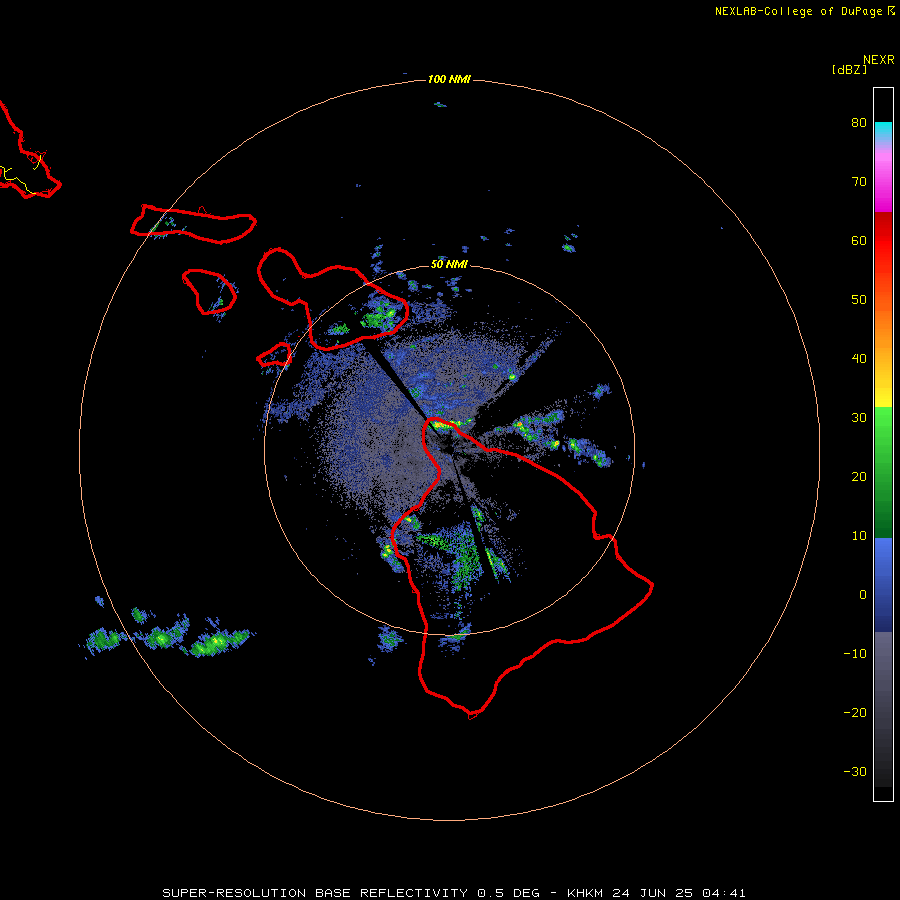This screenshot has width=900, height=900.
Task: Click the -20 dBZ scale value
Action: [x=855, y=713]
